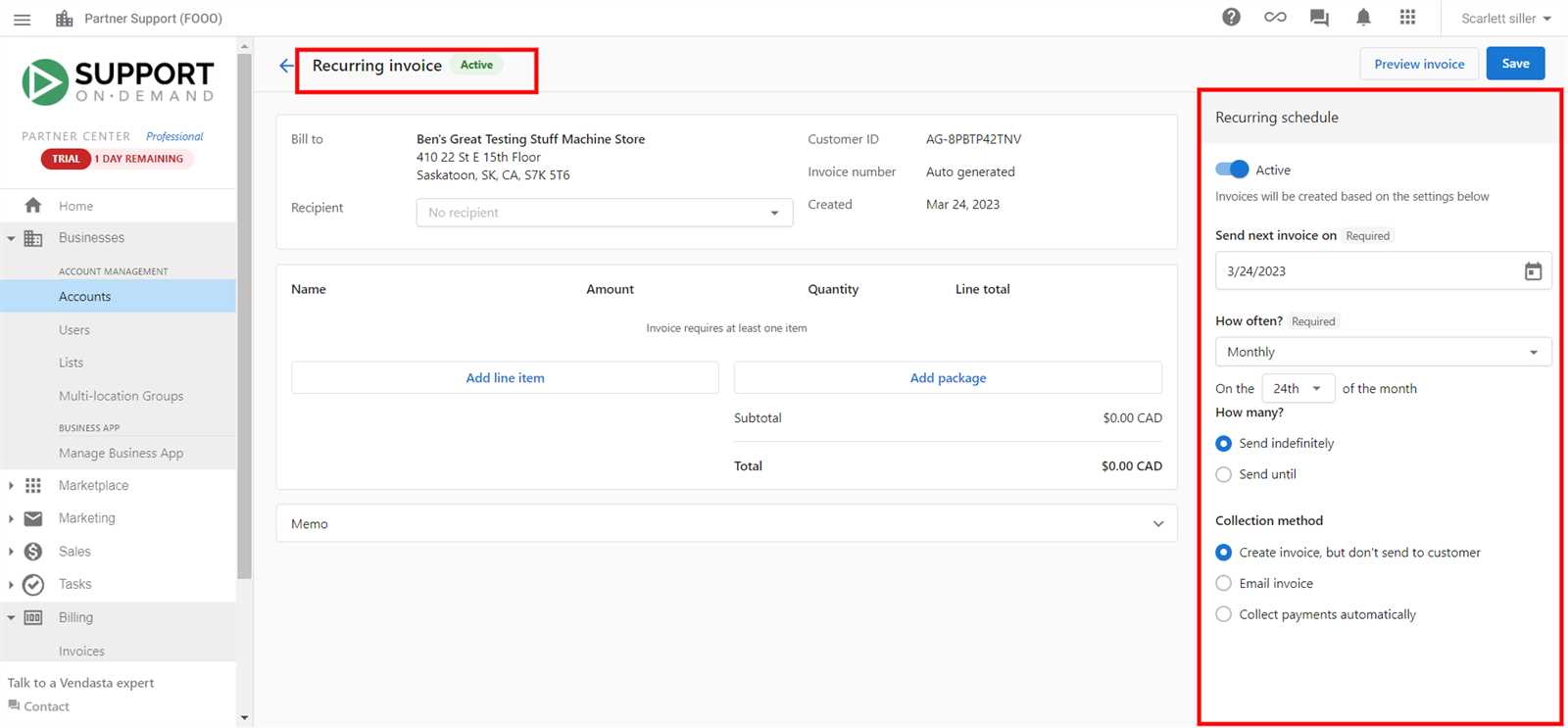Click the Contact link
This screenshot has width=1568, height=728.
click(46, 706)
